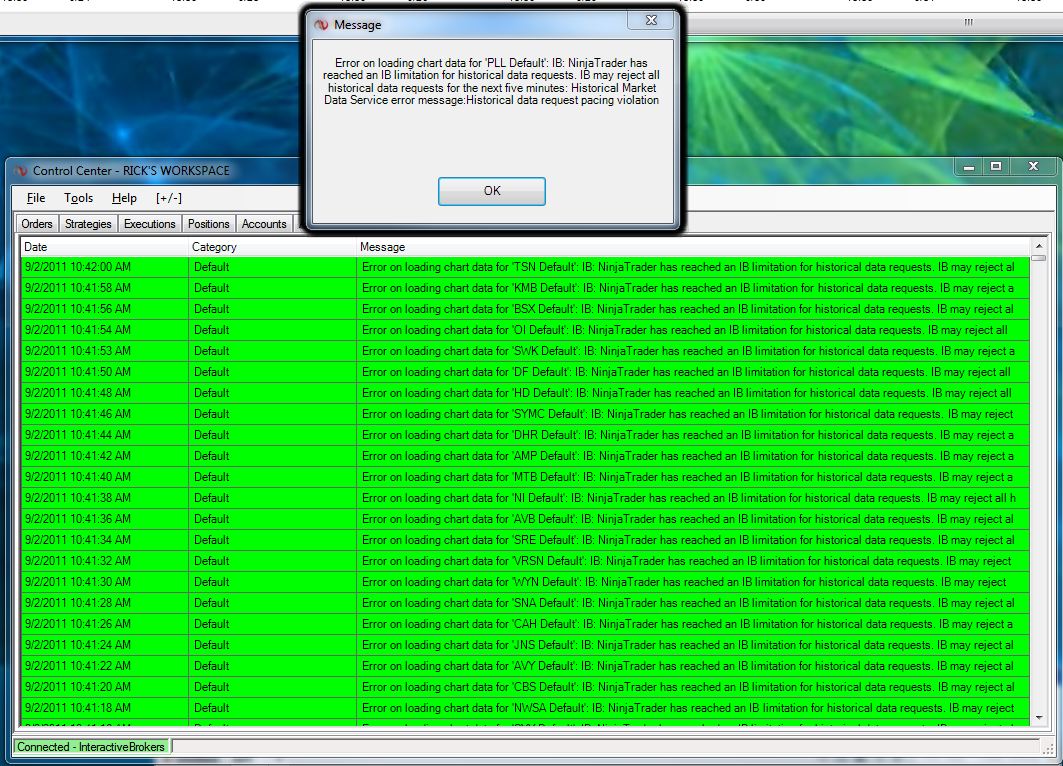The image size is (1063, 766).
Task: Select the log row for 'SWK Default'
Action: (525, 351)
